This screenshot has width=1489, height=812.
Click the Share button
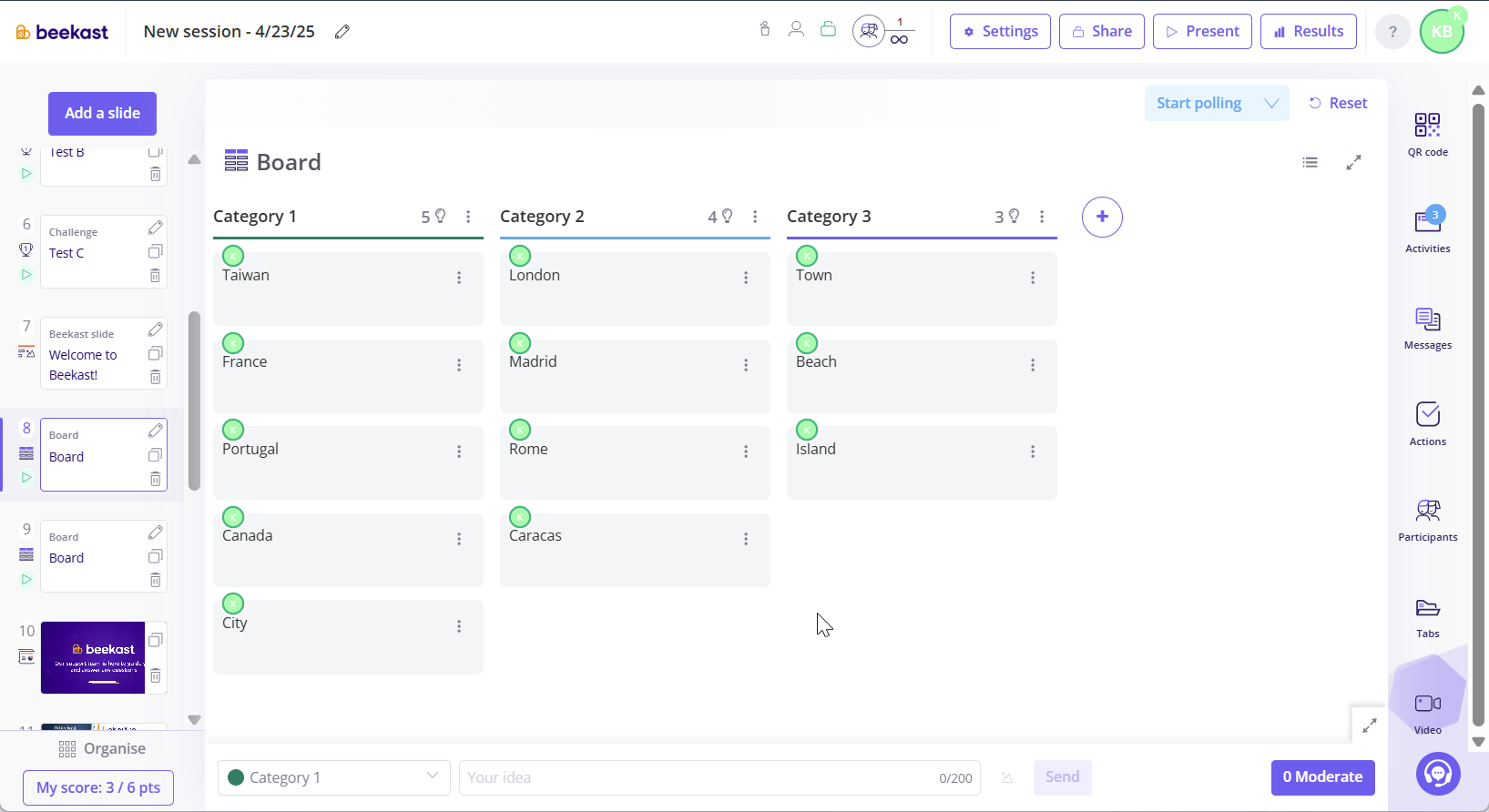tap(1102, 31)
